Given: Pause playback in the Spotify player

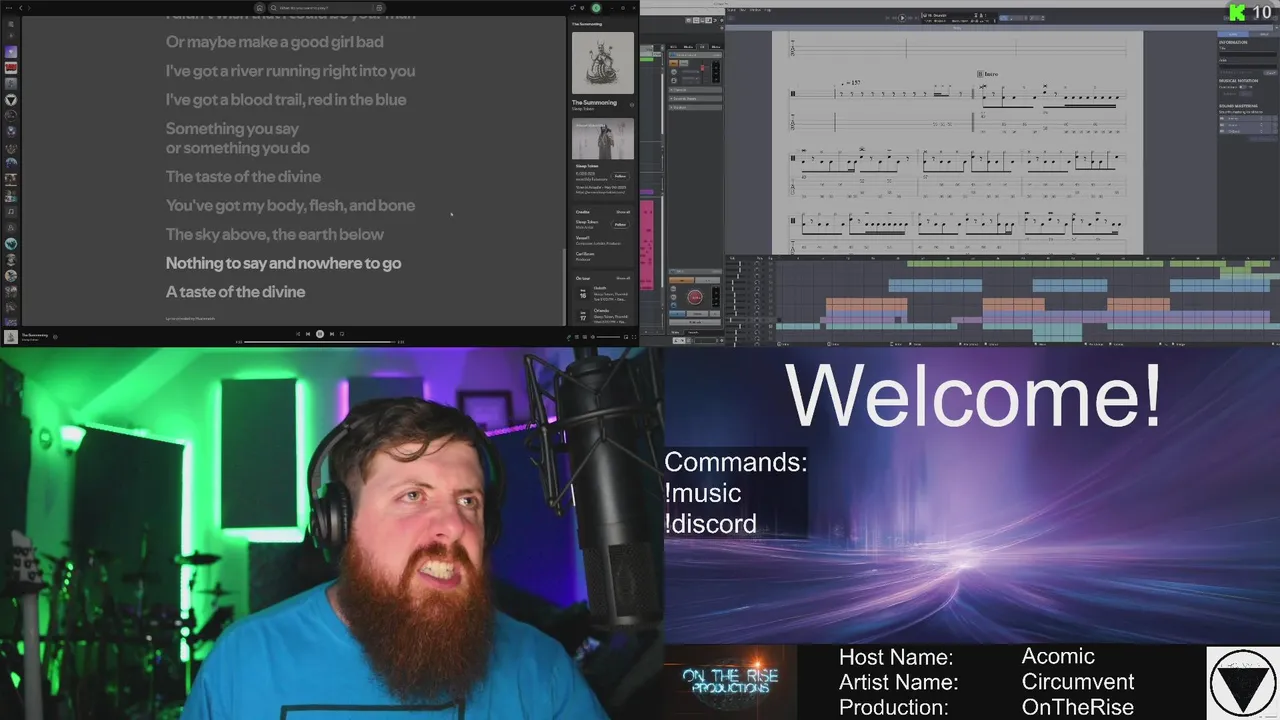Looking at the screenshot, I should pyautogui.click(x=320, y=334).
